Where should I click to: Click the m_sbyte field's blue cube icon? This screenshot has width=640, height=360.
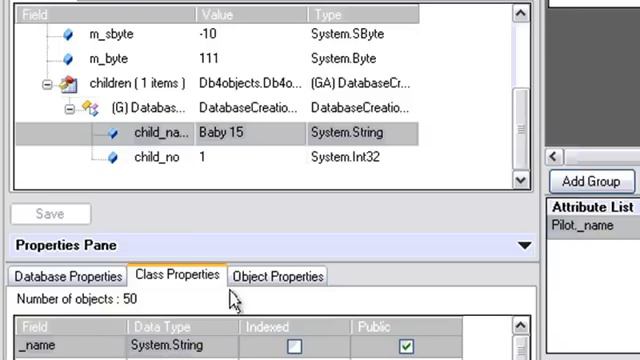(x=68, y=34)
